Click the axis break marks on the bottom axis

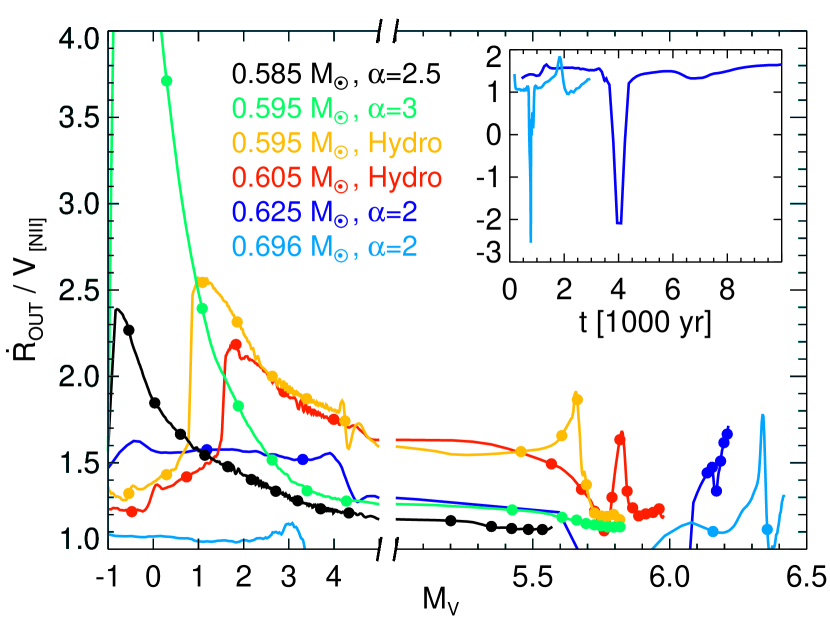387,549
